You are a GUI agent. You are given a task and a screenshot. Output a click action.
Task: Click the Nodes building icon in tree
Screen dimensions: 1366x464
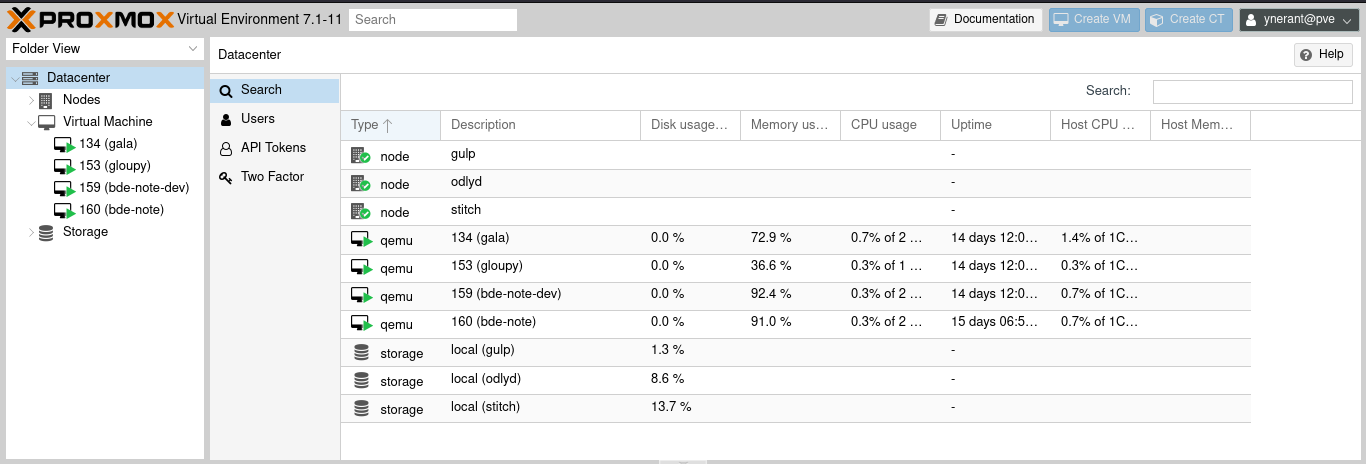coord(46,100)
